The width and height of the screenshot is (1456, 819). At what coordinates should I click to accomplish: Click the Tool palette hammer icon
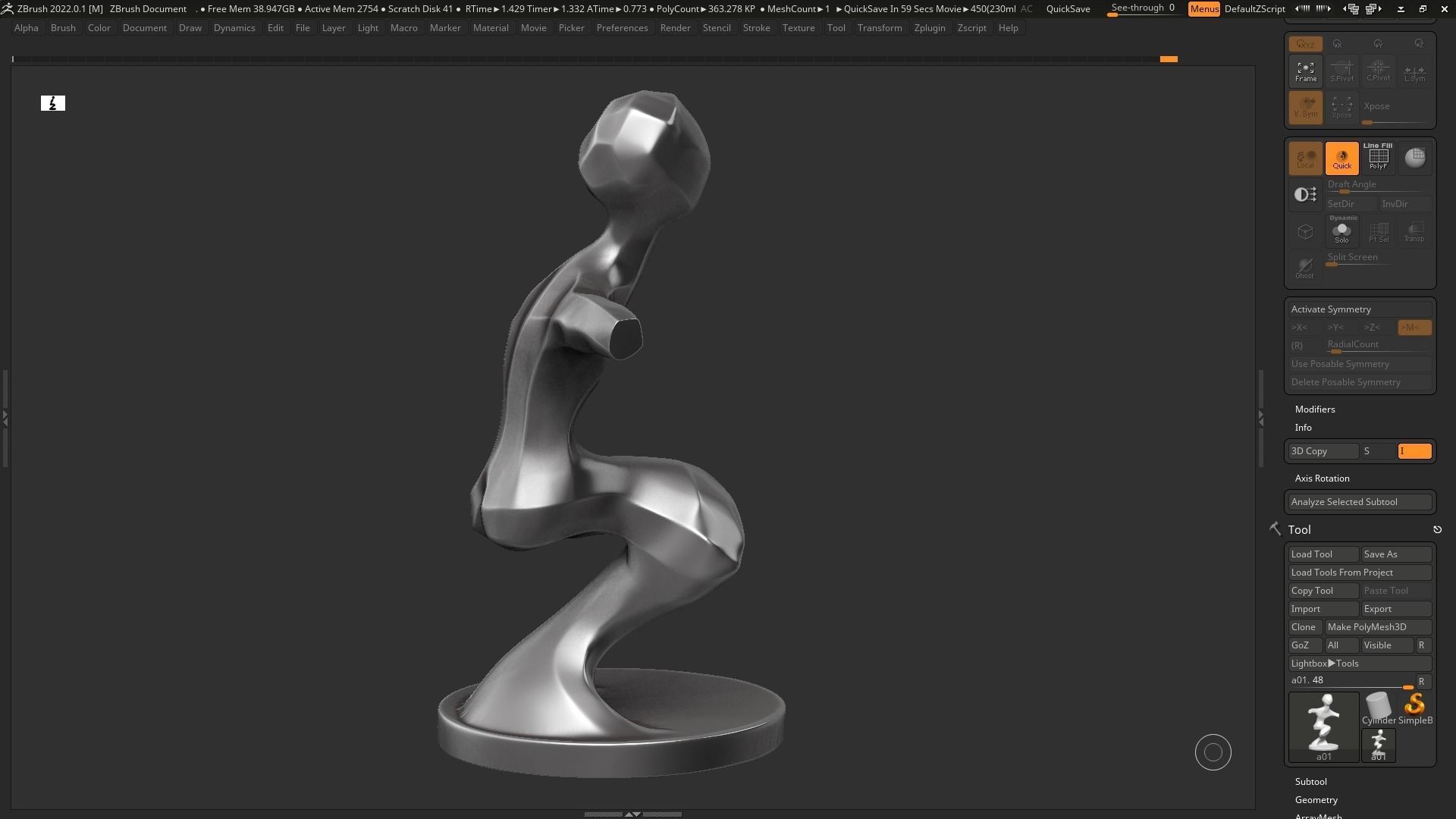(1275, 529)
